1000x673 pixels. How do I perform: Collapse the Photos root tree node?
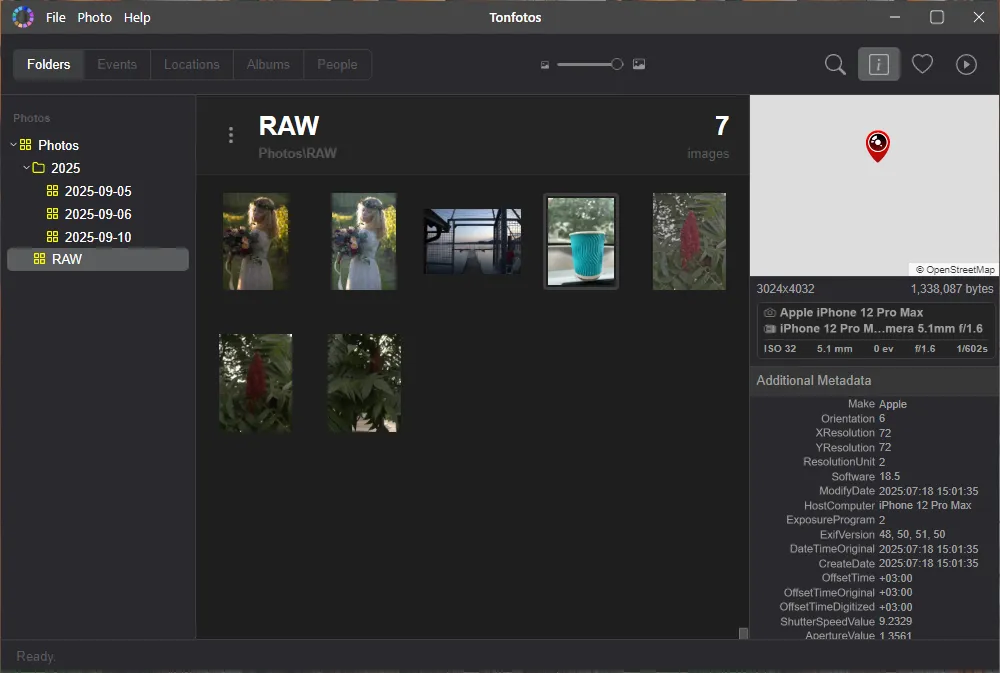[x=13, y=145]
